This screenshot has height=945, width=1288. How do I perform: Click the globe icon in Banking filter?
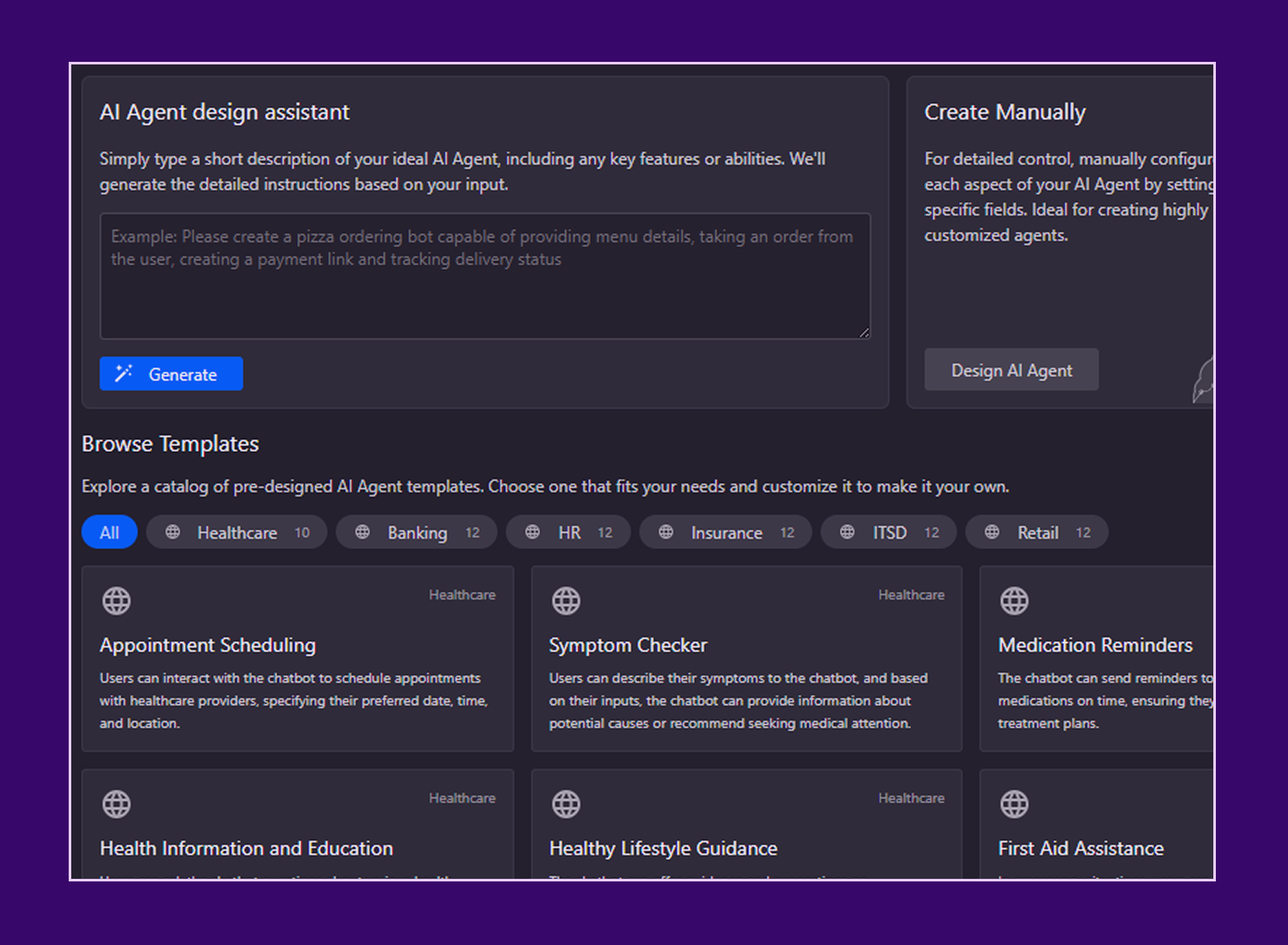(362, 533)
